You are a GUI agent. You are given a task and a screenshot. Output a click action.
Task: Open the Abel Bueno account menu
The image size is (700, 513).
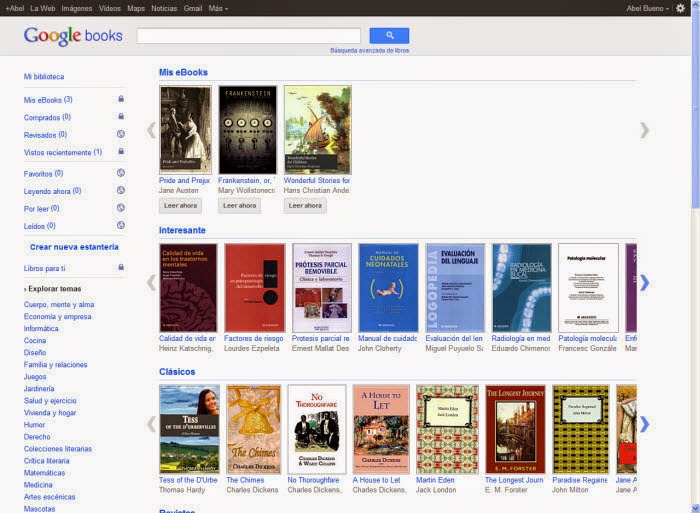tap(647, 8)
